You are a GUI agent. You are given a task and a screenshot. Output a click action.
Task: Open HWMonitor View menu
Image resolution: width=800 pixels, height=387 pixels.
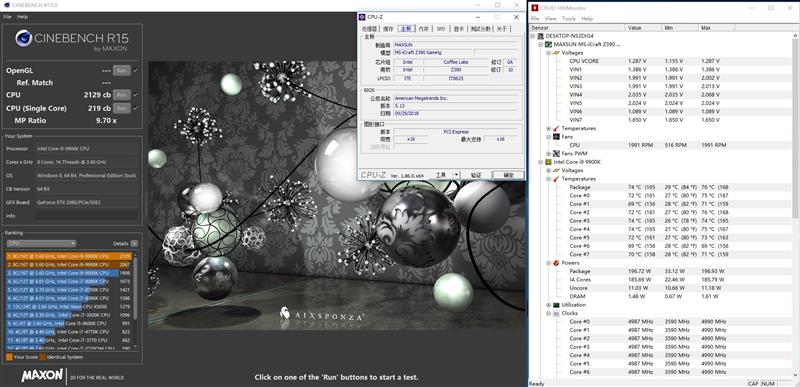pyautogui.click(x=551, y=18)
